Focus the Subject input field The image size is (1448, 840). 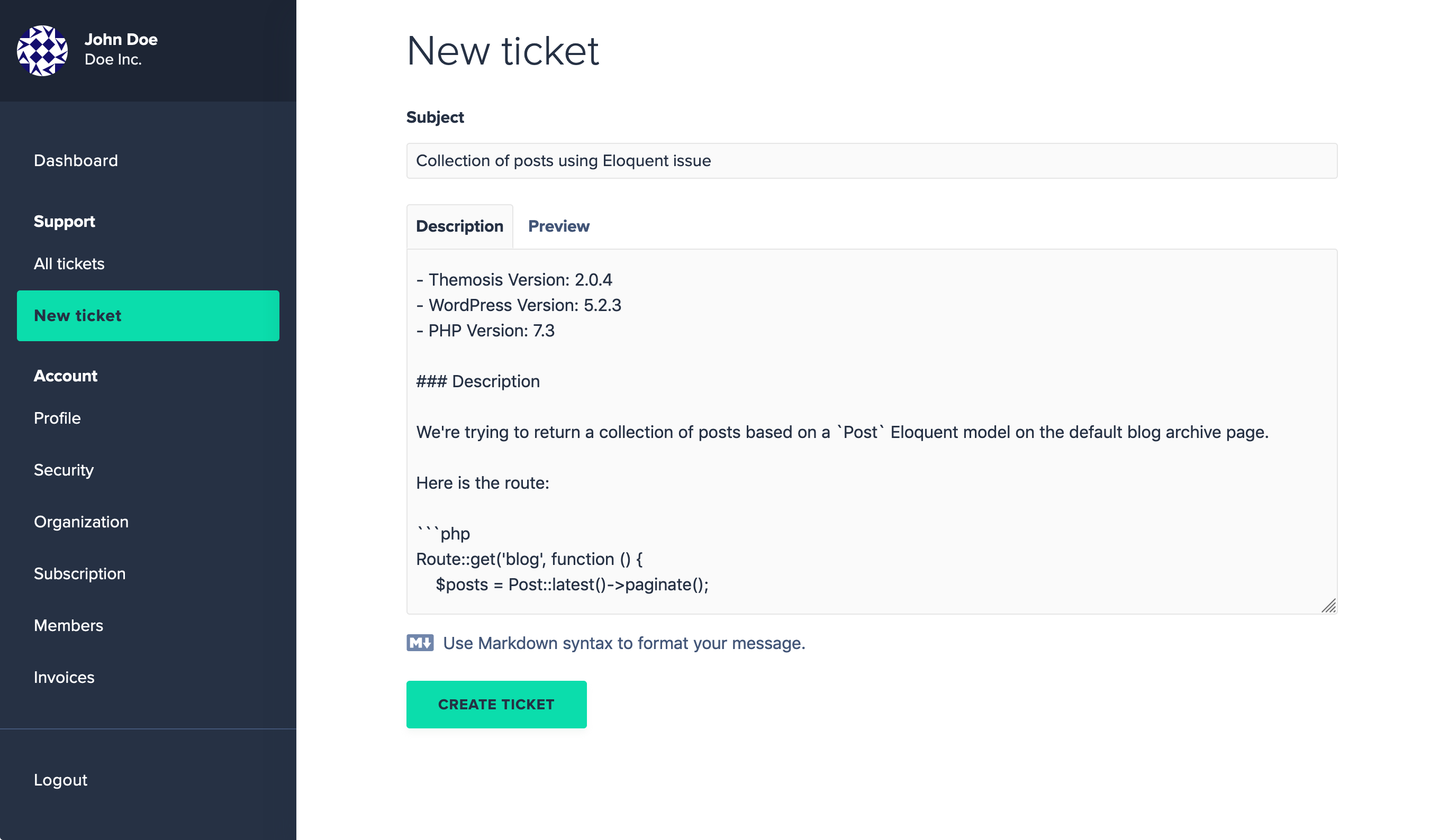click(872, 161)
